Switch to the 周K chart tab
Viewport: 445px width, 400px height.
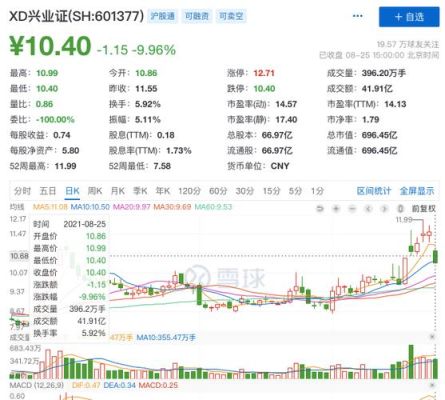click(x=95, y=191)
